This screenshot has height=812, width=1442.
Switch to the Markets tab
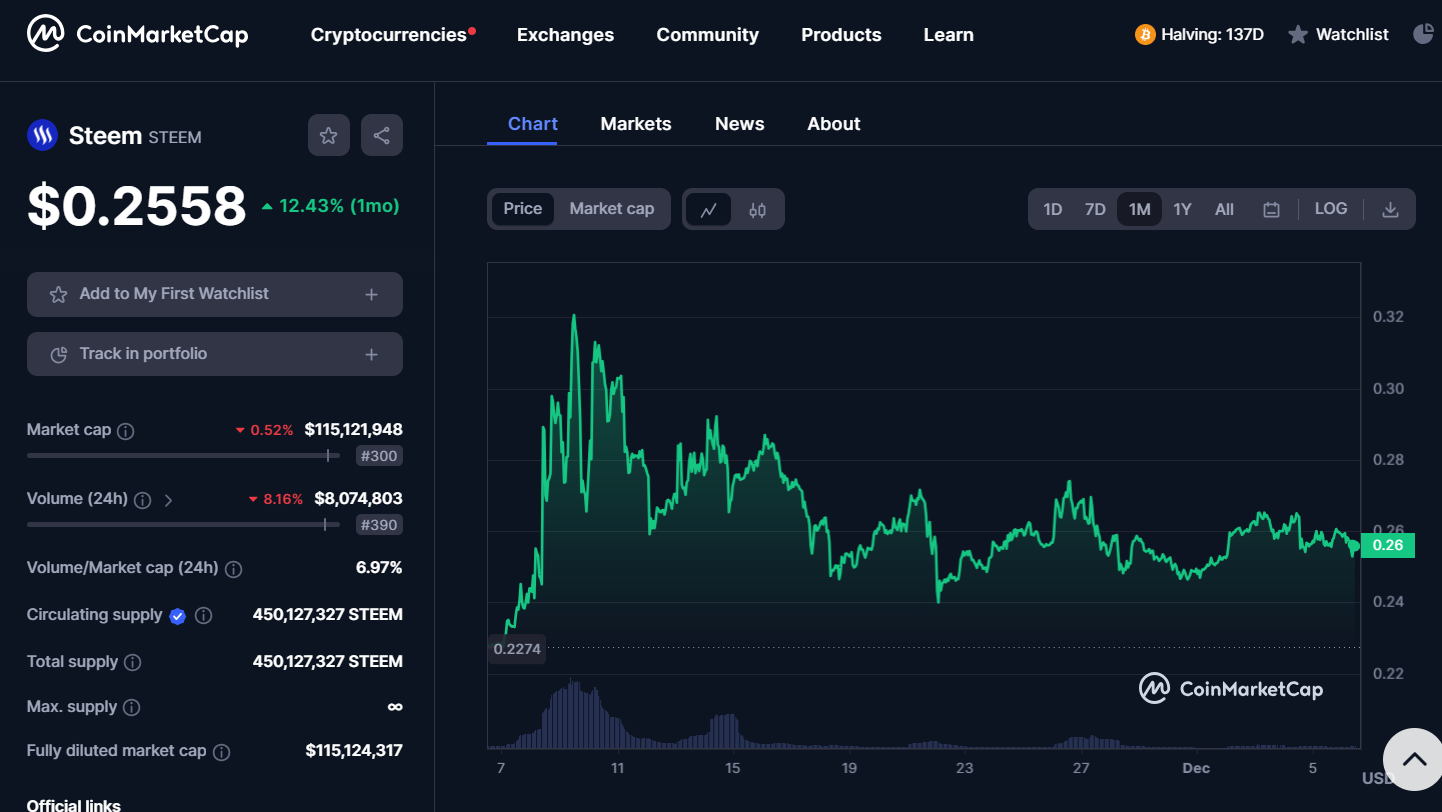(636, 124)
